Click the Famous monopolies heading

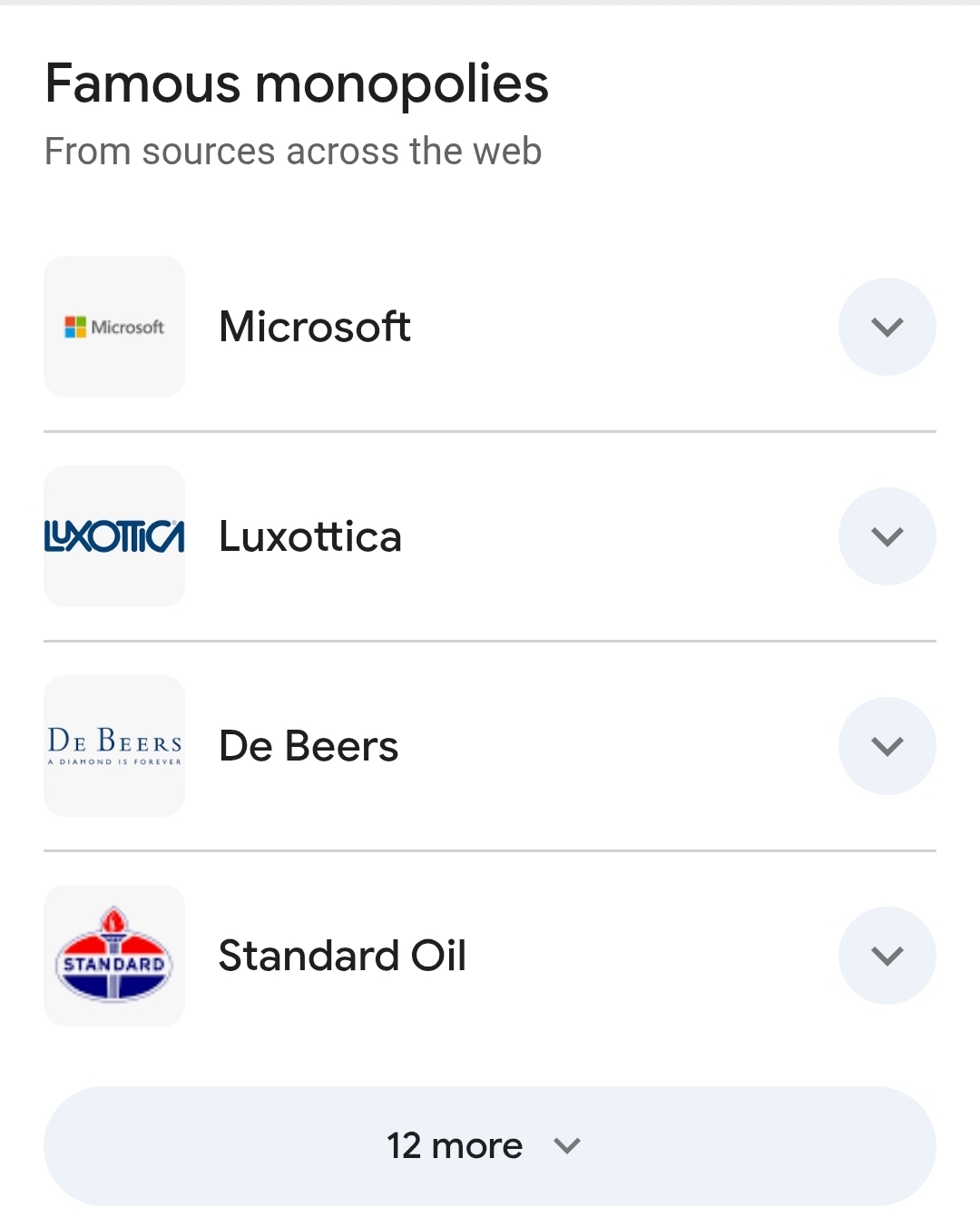click(297, 84)
